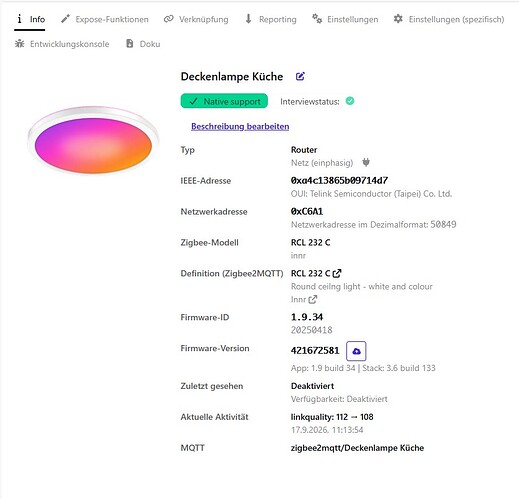This screenshot has width=519, height=499.
Task: Click the ceiling lamp device image
Action: point(93,141)
